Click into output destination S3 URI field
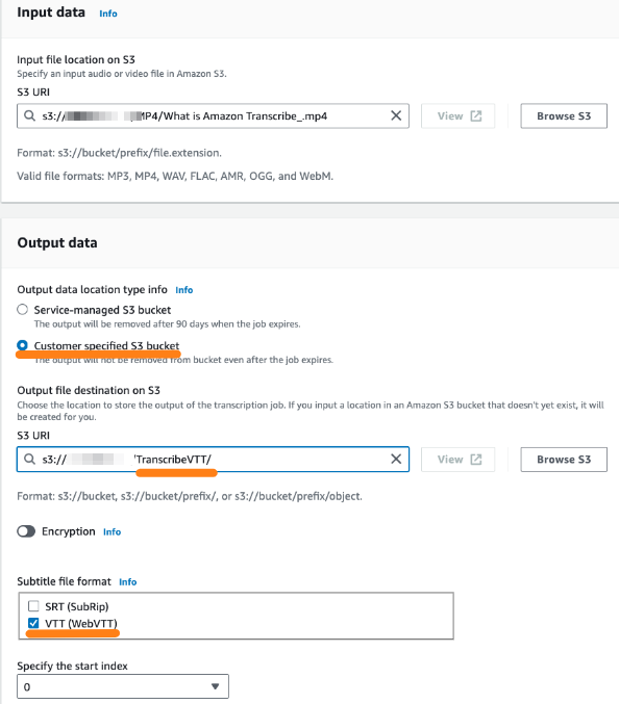Viewport: 620px width, 704px height. point(213,459)
